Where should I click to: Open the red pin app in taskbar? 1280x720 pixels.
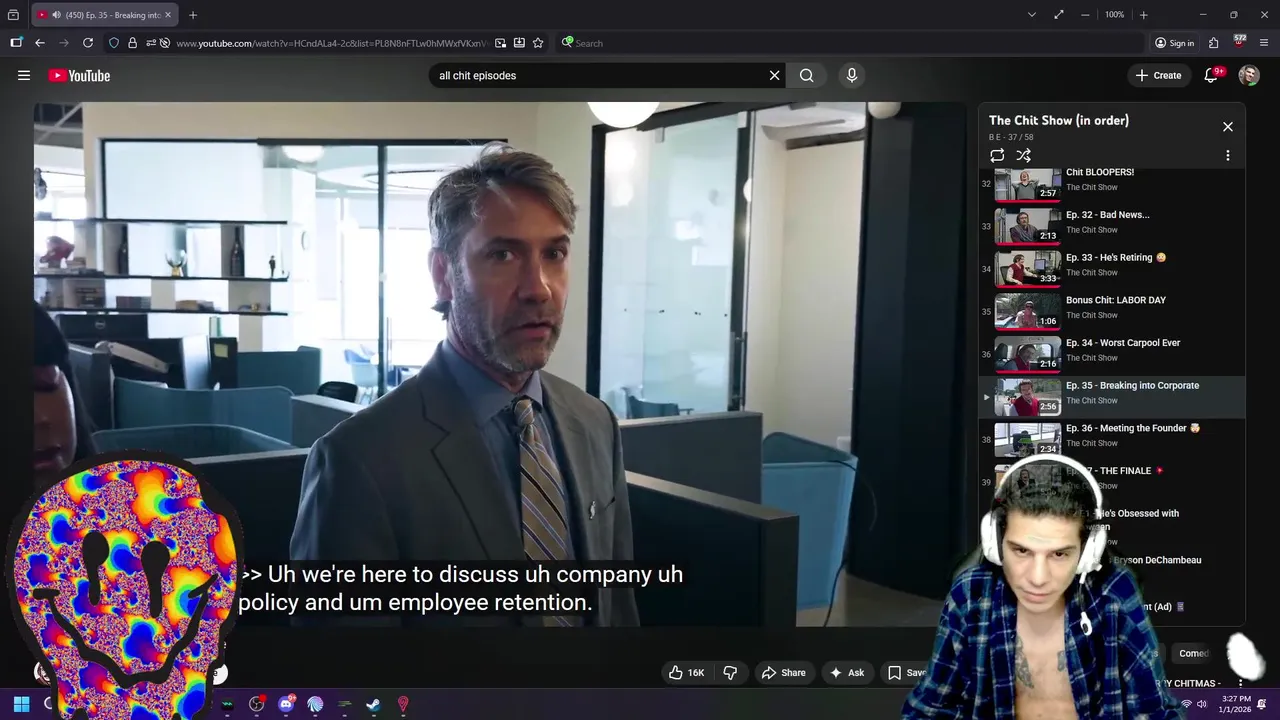click(x=403, y=704)
